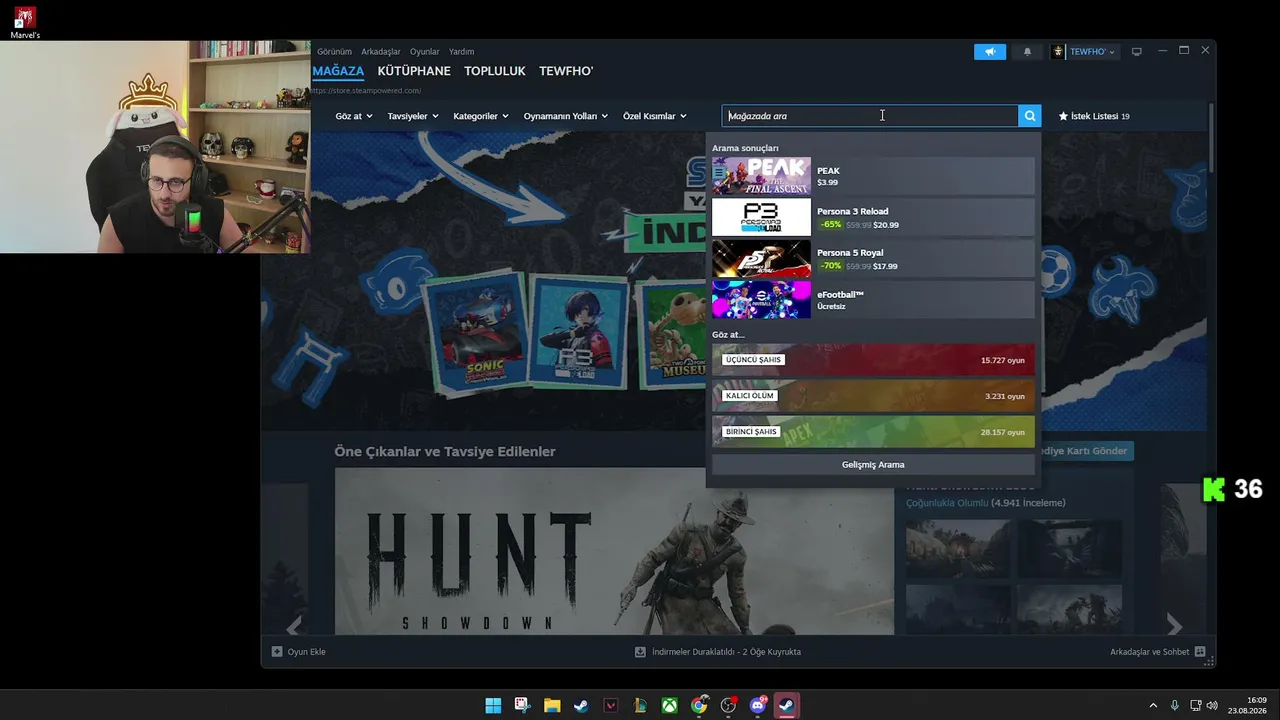This screenshot has width=1280, height=720.
Task: Browse the KALICI ÖLÜM tag
Action: (873, 396)
